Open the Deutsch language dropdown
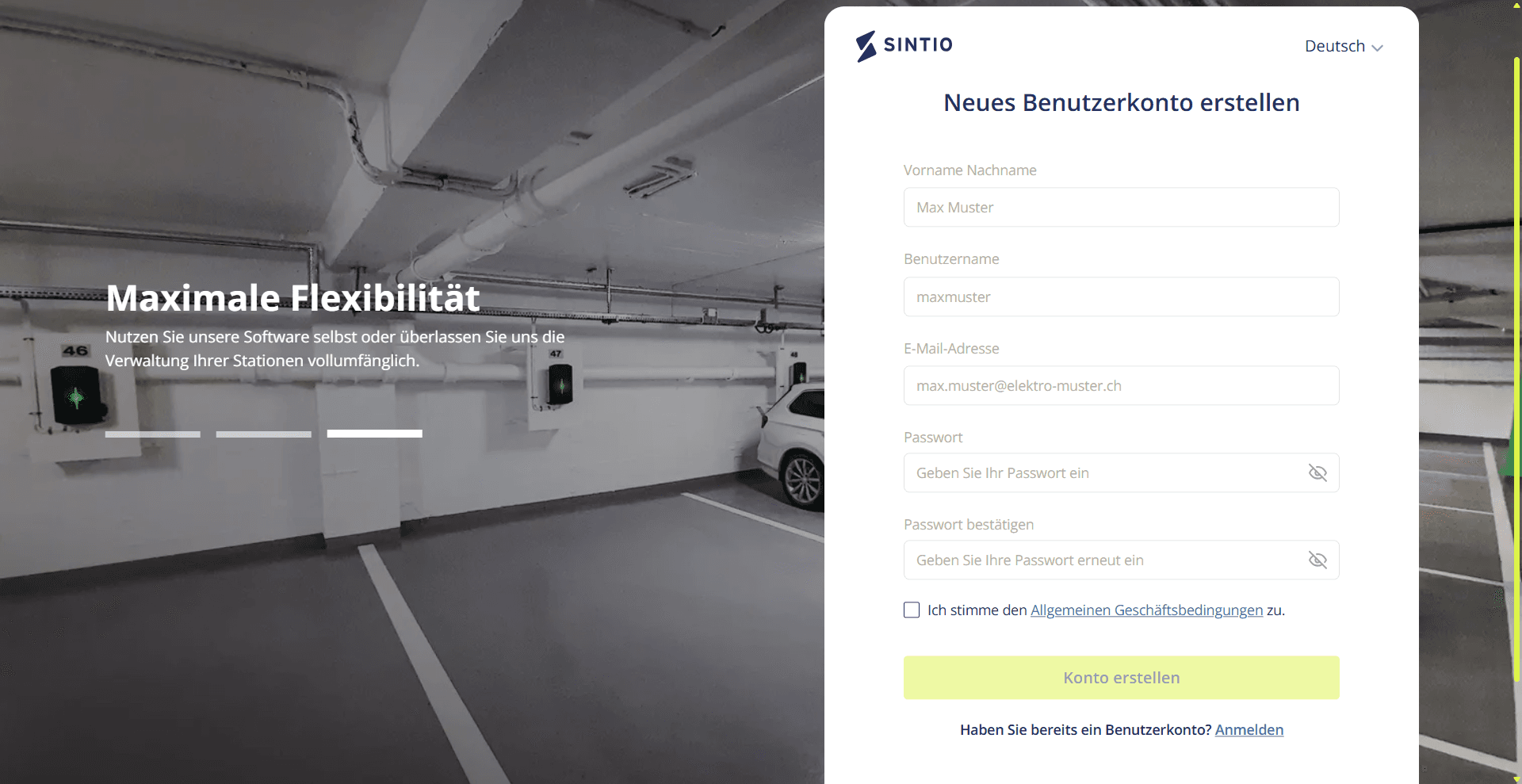 click(x=1344, y=47)
